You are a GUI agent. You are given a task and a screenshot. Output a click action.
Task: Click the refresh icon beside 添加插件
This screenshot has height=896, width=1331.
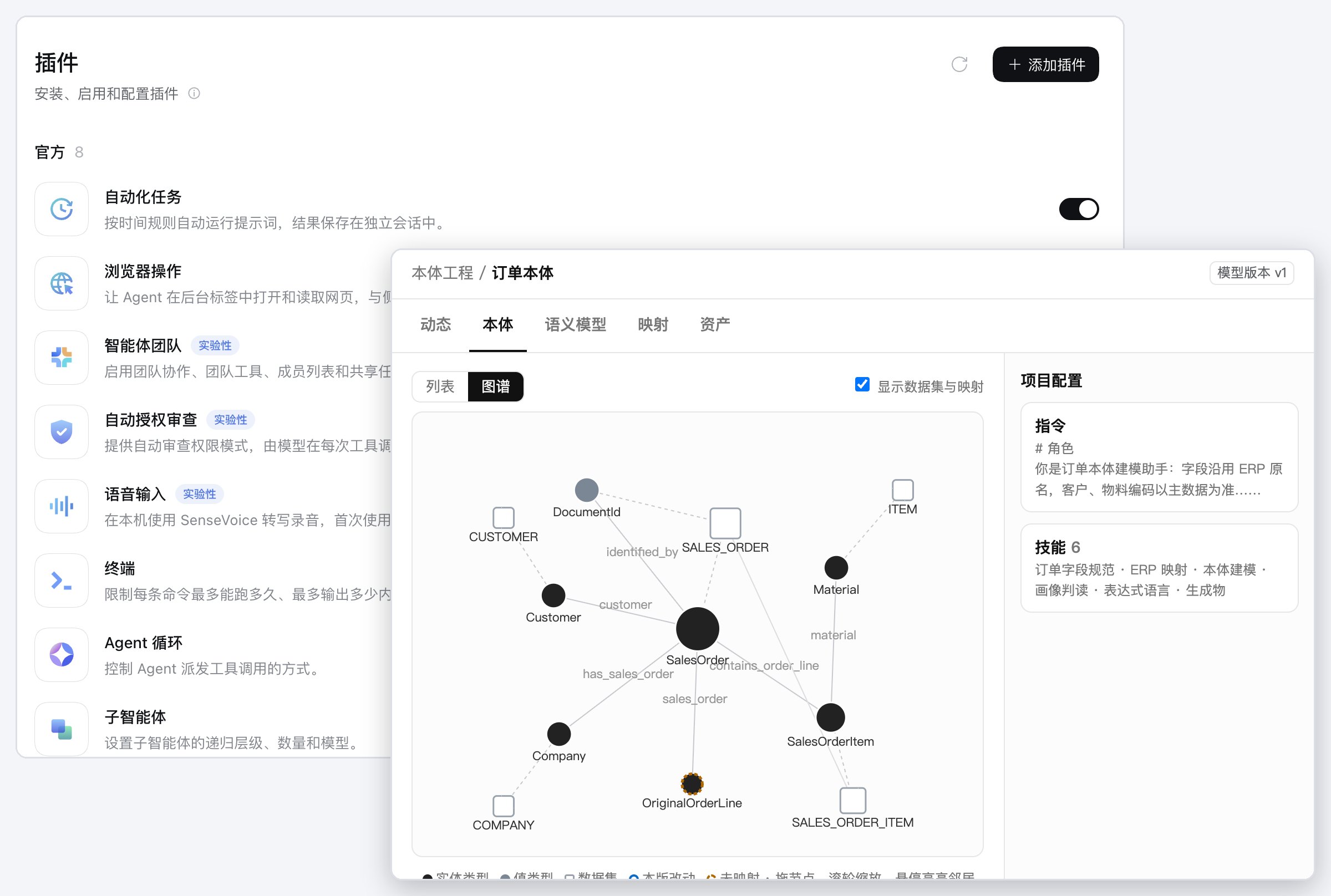tap(959, 64)
